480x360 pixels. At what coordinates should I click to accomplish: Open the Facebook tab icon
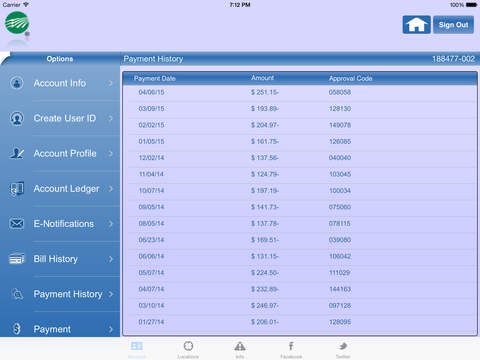point(291,346)
